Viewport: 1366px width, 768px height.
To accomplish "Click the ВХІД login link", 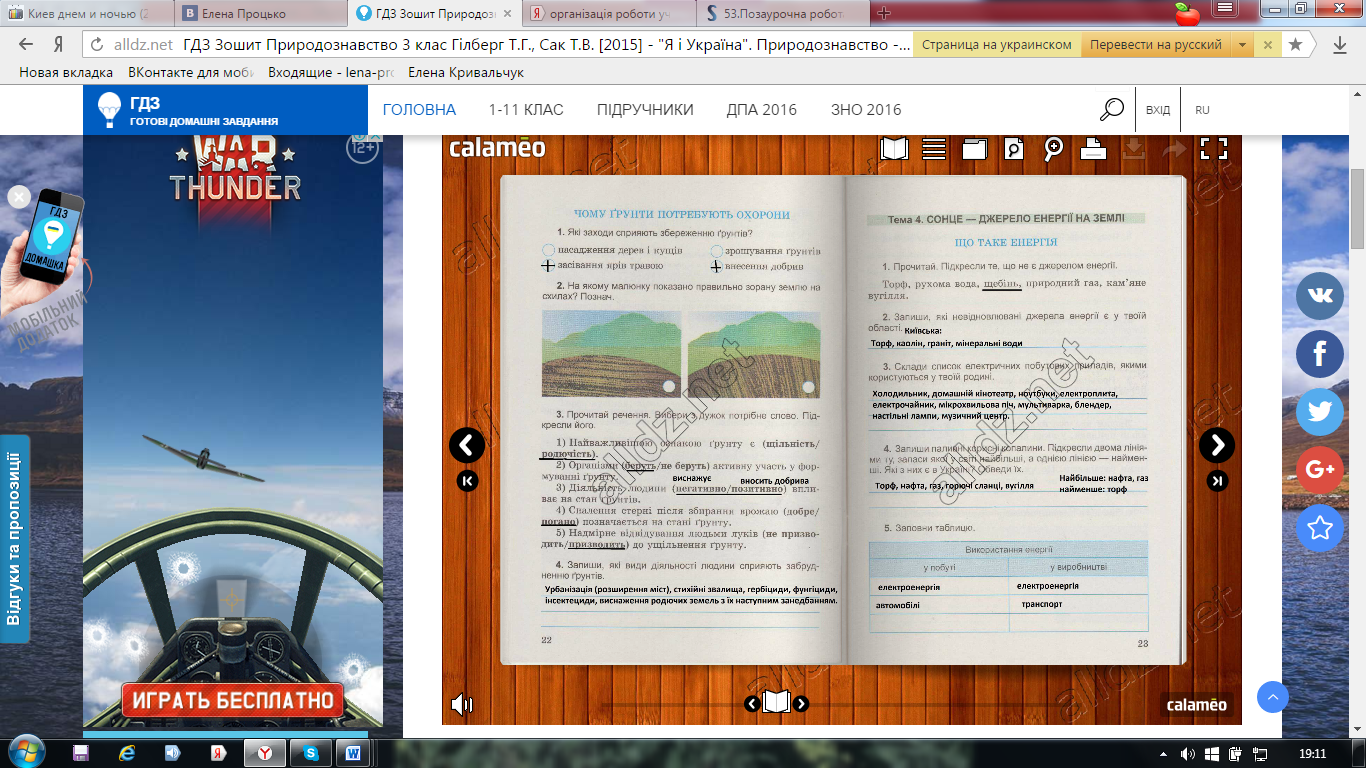I will pos(1158,110).
